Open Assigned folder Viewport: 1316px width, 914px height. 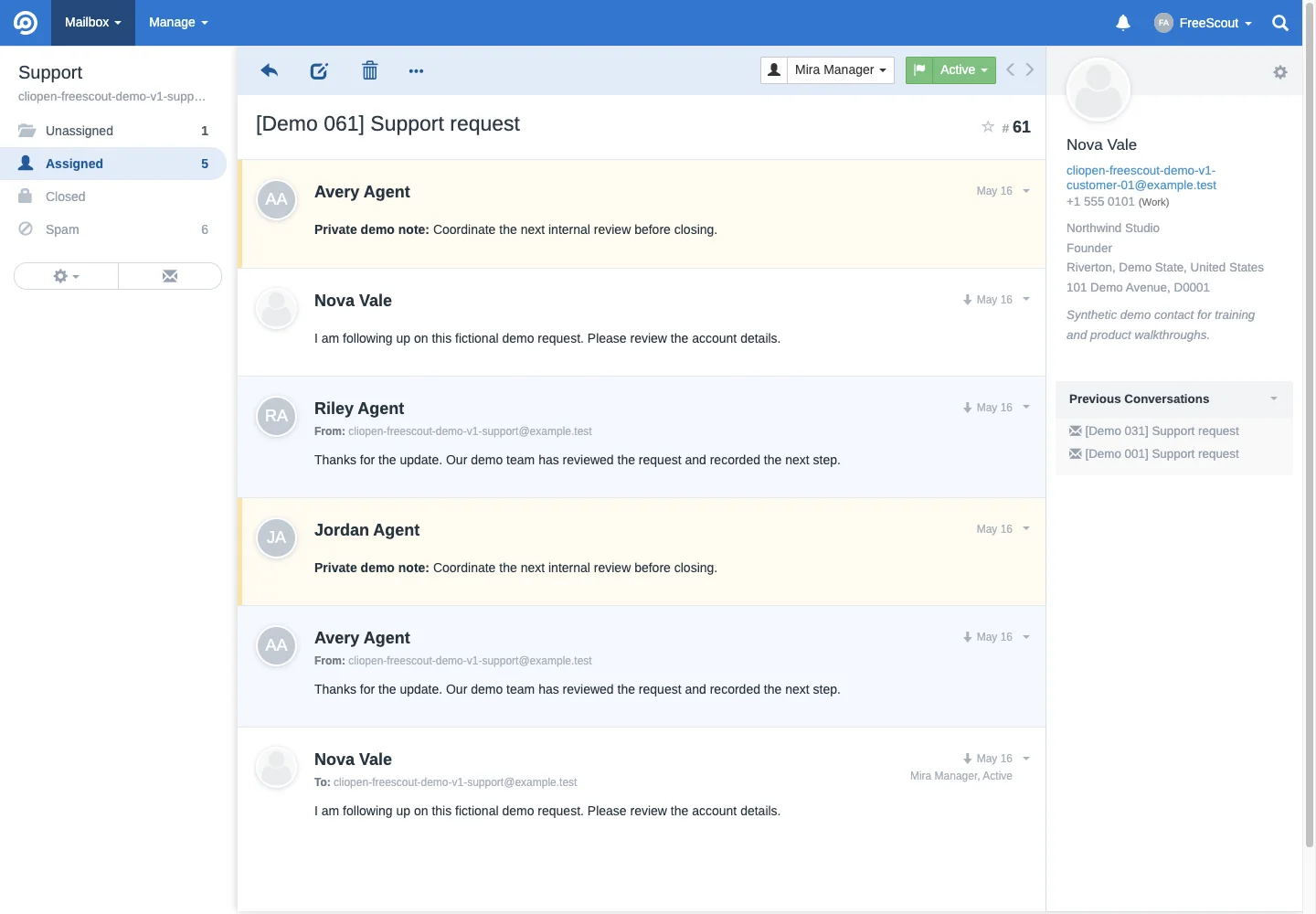113,164
